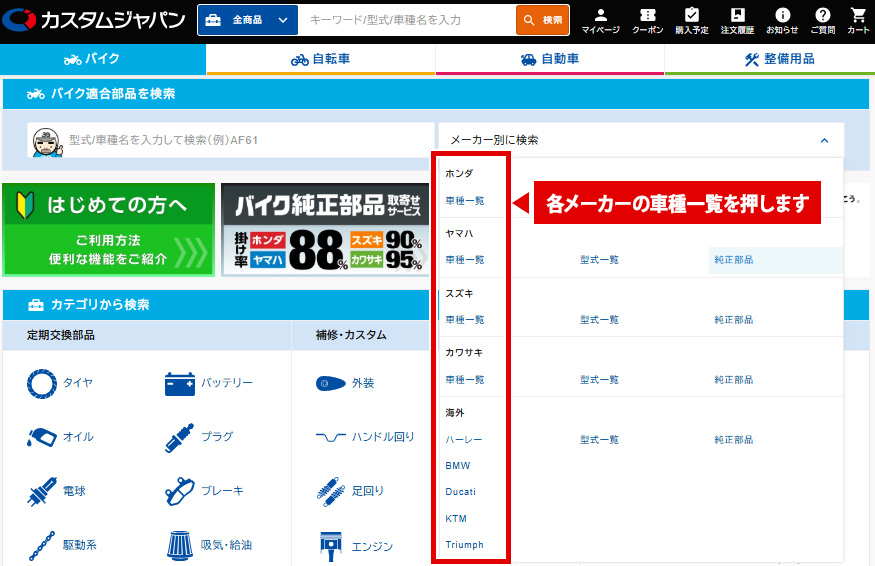Open Yamaha 車種一覧 link
The image size is (875, 566).
pyautogui.click(x=465, y=260)
